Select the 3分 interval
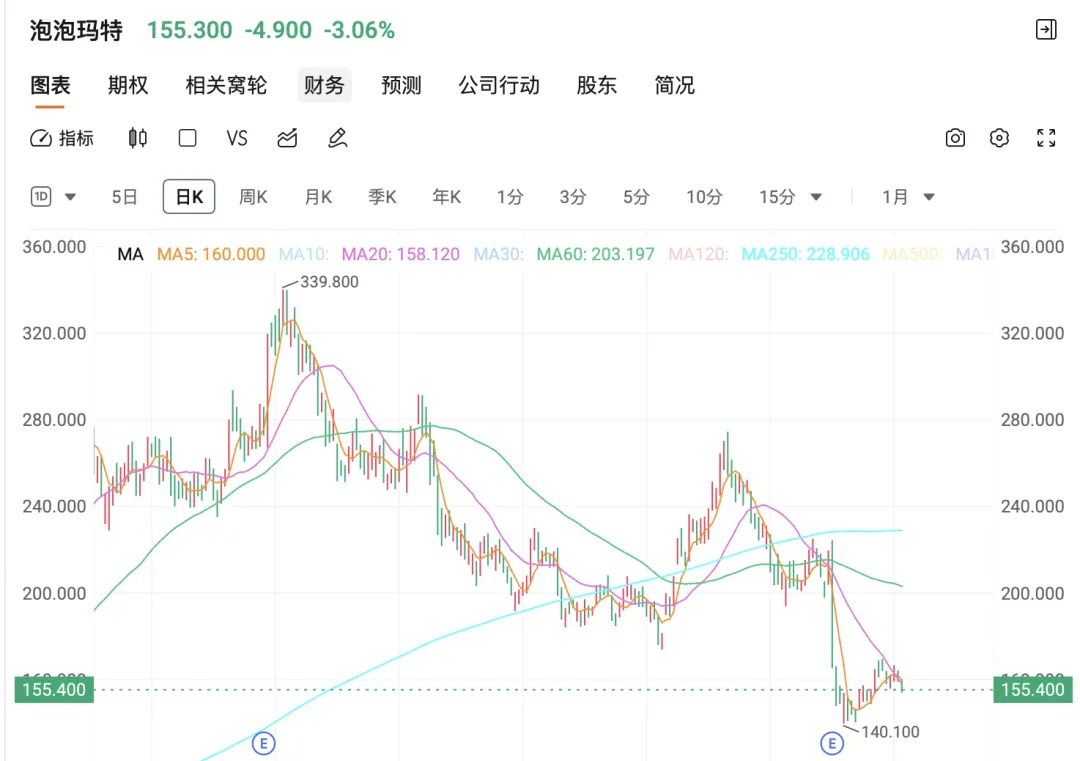The width and height of the screenshot is (1080, 761). coord(573,197)
